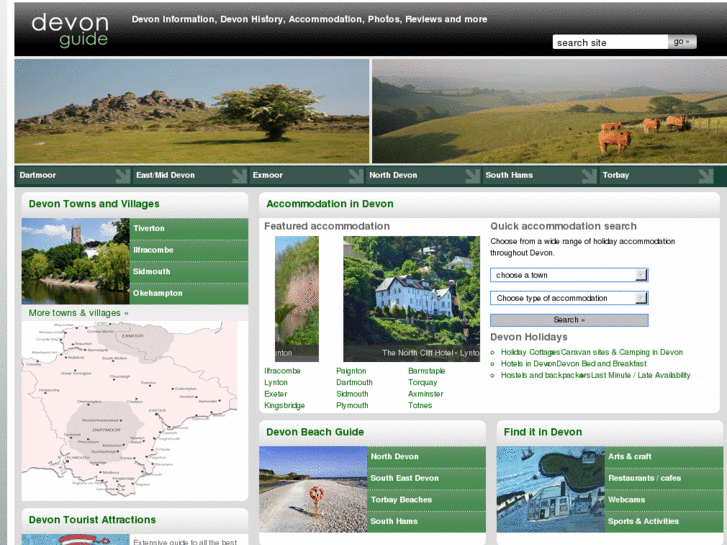Image resolution: width=727 pixels, height=545 pixels.
Task: Open Totnes accommodation link
Action: click(420, 405)
